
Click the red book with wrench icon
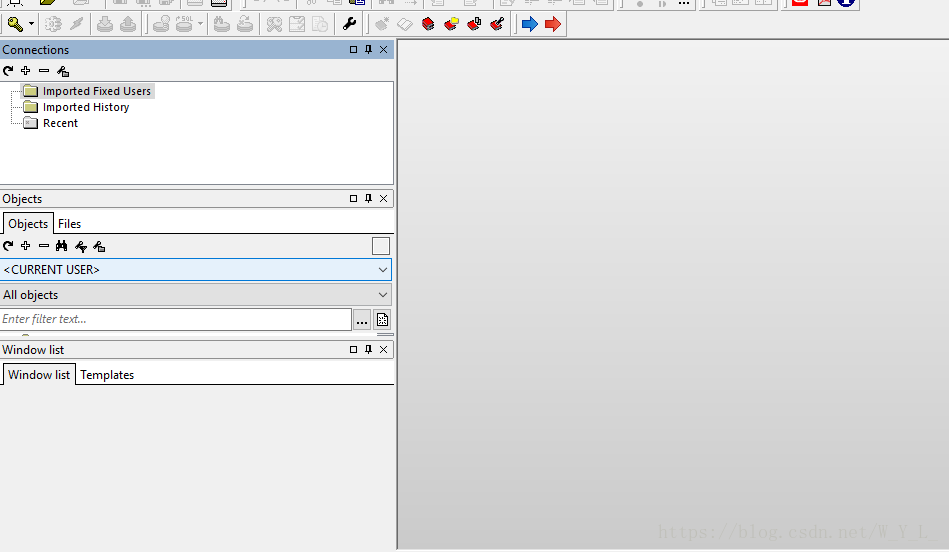[x=497, y=24]
